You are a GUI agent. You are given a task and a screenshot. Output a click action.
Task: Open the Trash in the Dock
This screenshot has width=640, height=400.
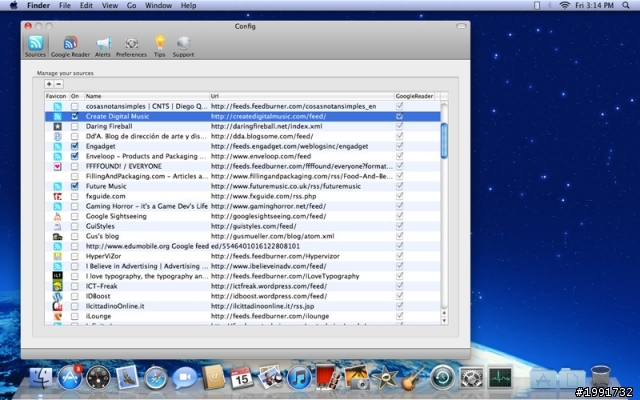coord(600,376)
